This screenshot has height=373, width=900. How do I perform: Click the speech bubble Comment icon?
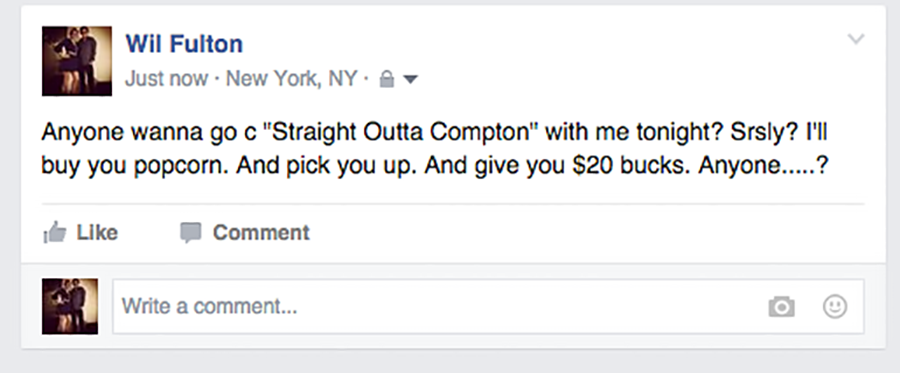pyautogui.click(x=191, y=232)
